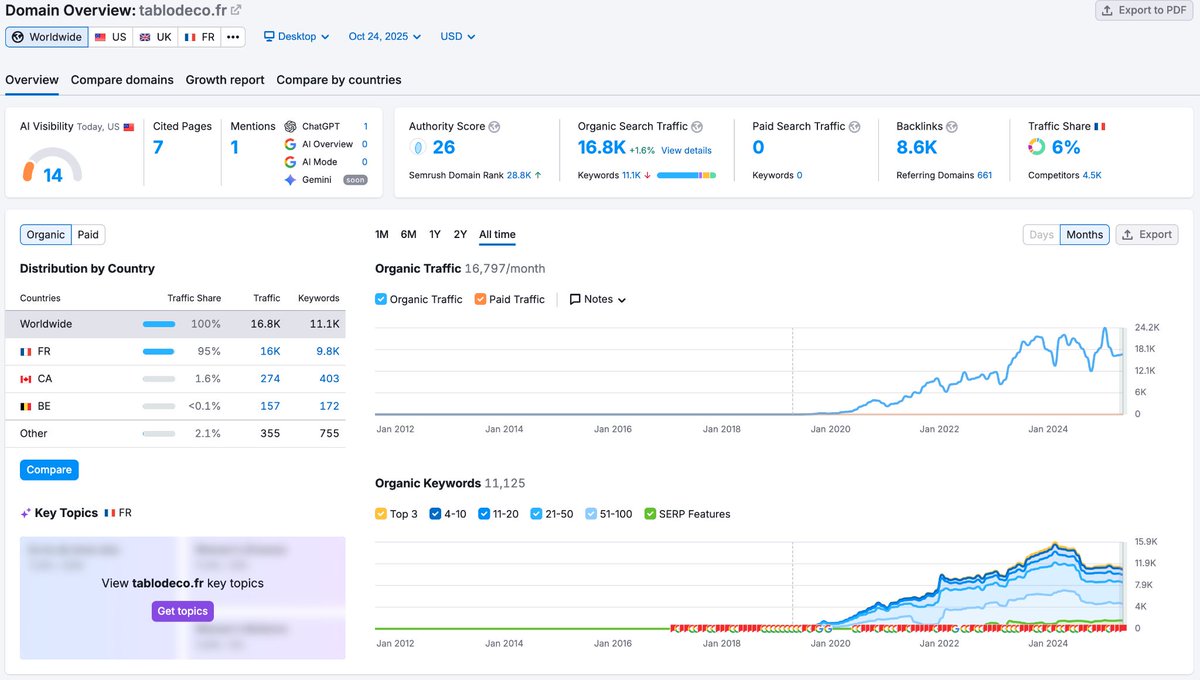Switch chart granularity to Months
Screen dimensions: 1200x680
[x=1085, y=235]
